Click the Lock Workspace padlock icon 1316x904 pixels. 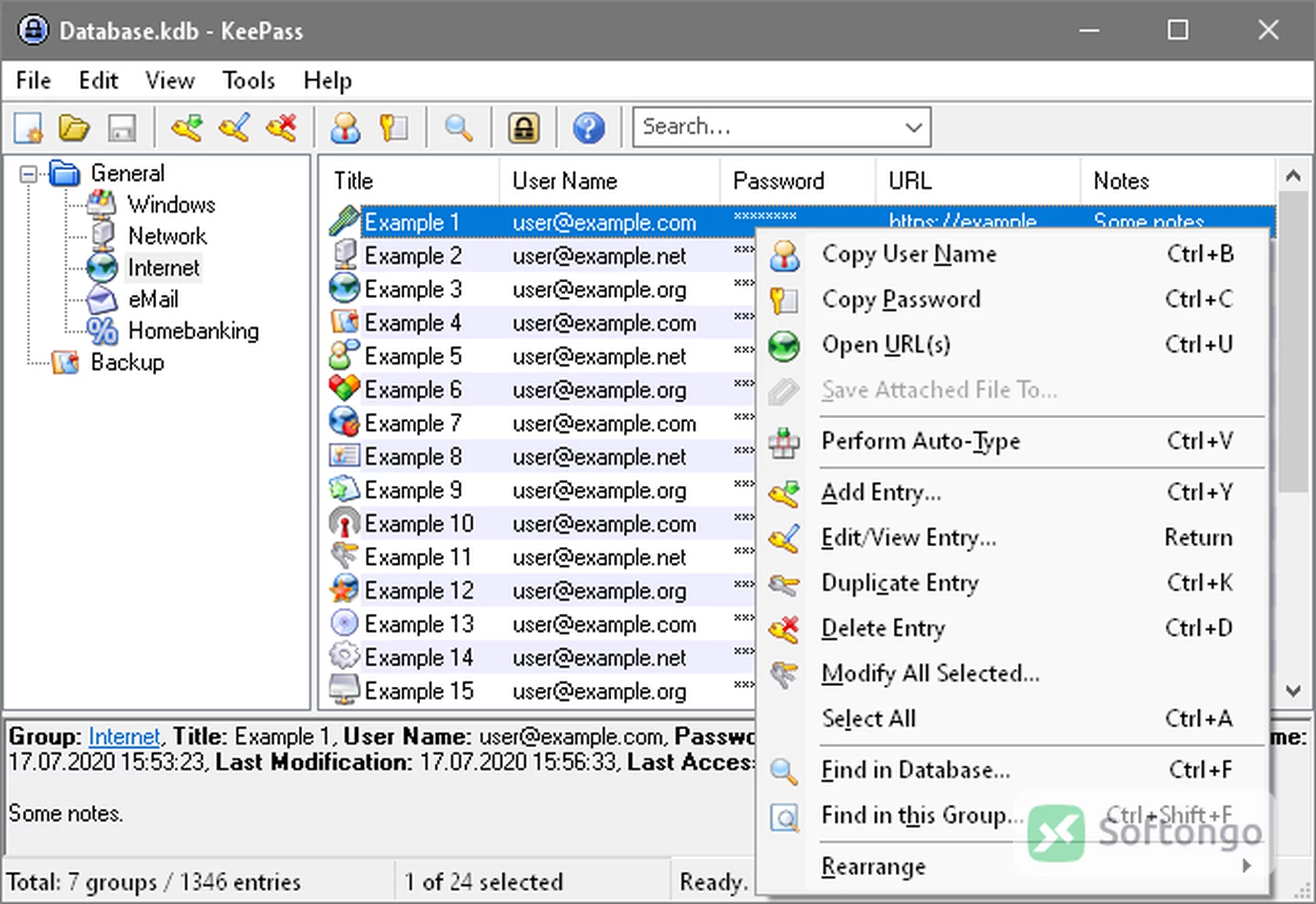click(524, 127)
